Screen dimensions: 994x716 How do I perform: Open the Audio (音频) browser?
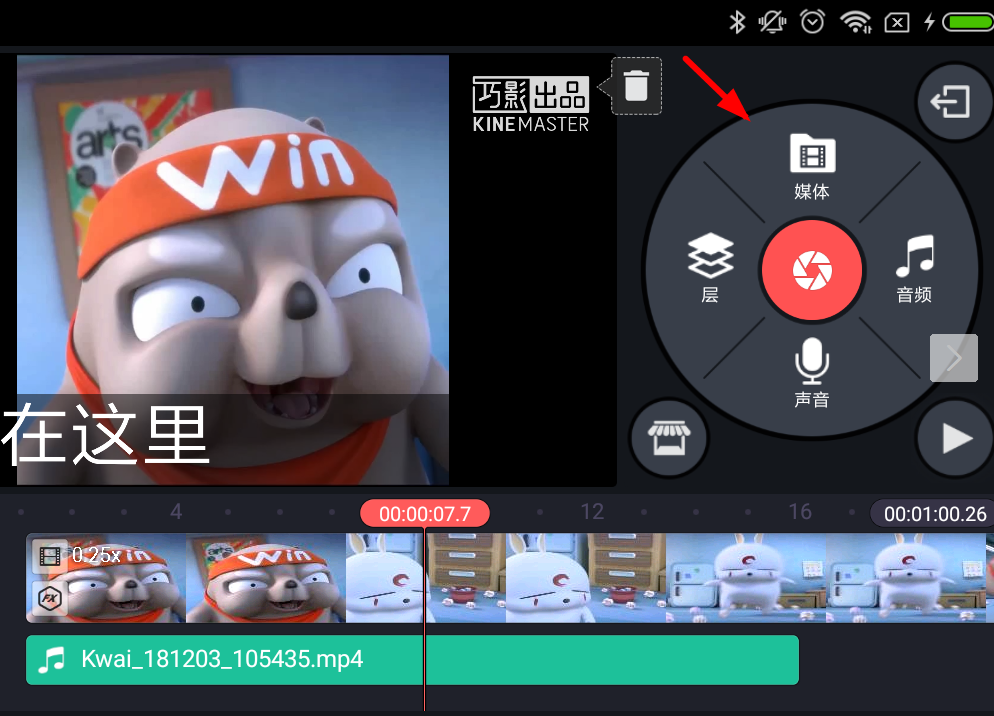914,268
